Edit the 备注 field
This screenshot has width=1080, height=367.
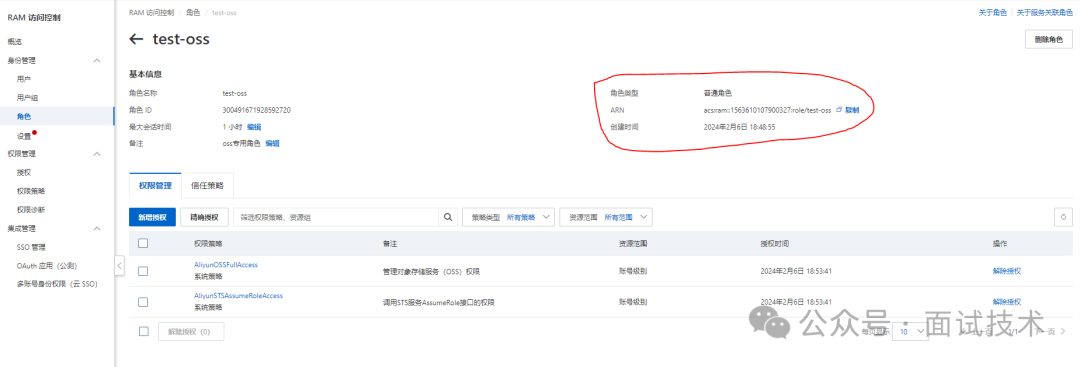click(x=272, y=143)
